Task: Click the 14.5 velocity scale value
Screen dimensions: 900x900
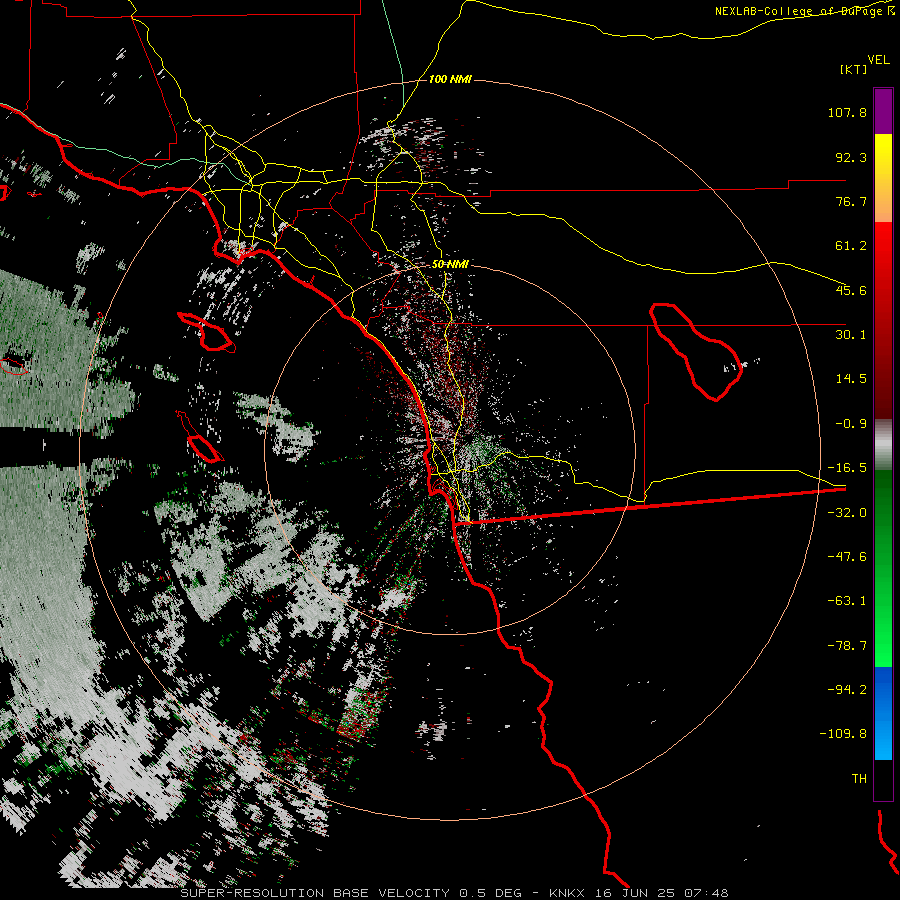Action: click(x=851, y=379)
